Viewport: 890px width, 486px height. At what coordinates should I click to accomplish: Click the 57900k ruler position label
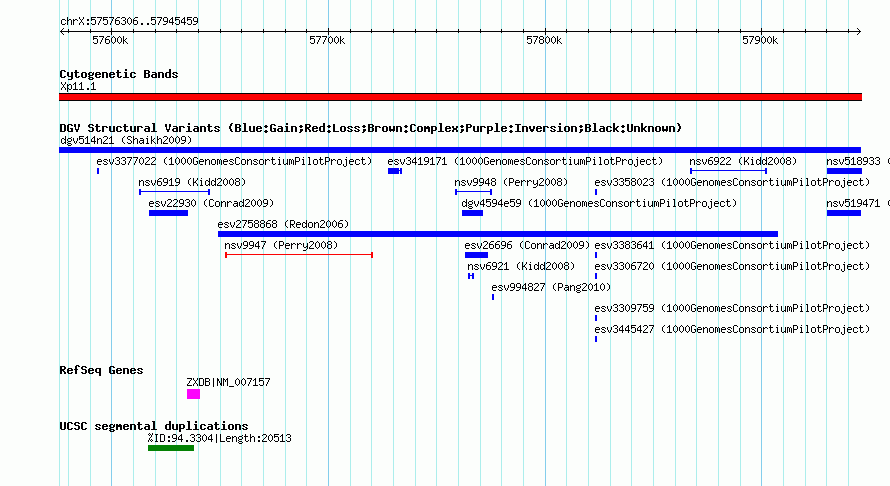tap(760, 40)
